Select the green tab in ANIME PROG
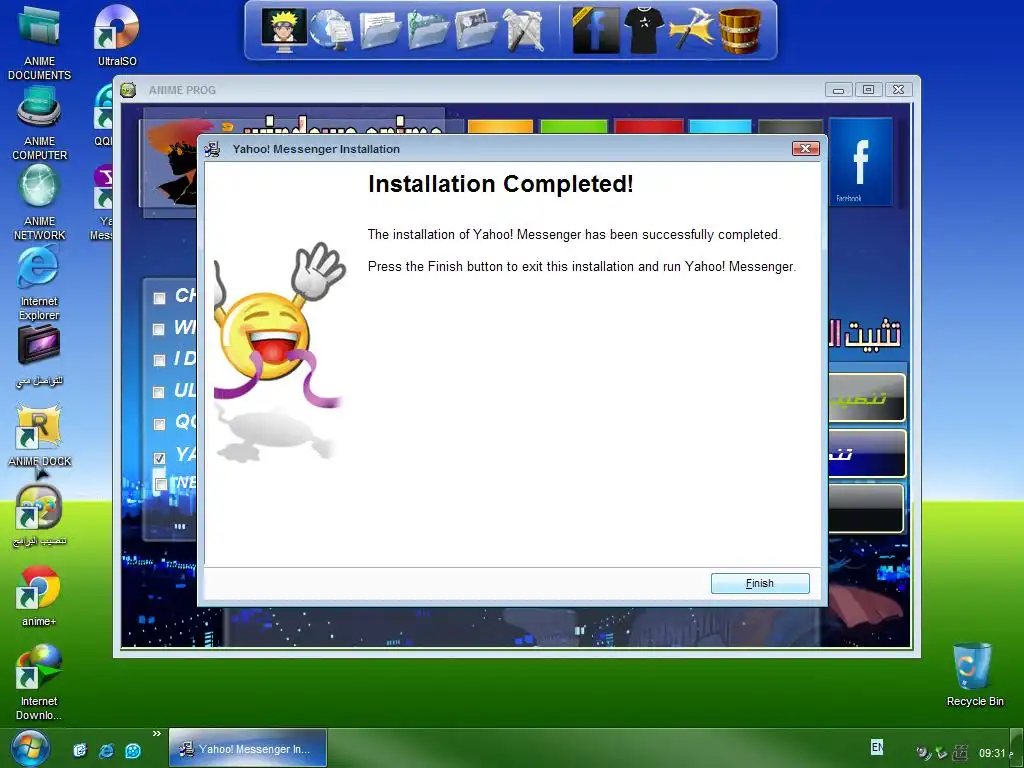 click(x=574, y=127)
